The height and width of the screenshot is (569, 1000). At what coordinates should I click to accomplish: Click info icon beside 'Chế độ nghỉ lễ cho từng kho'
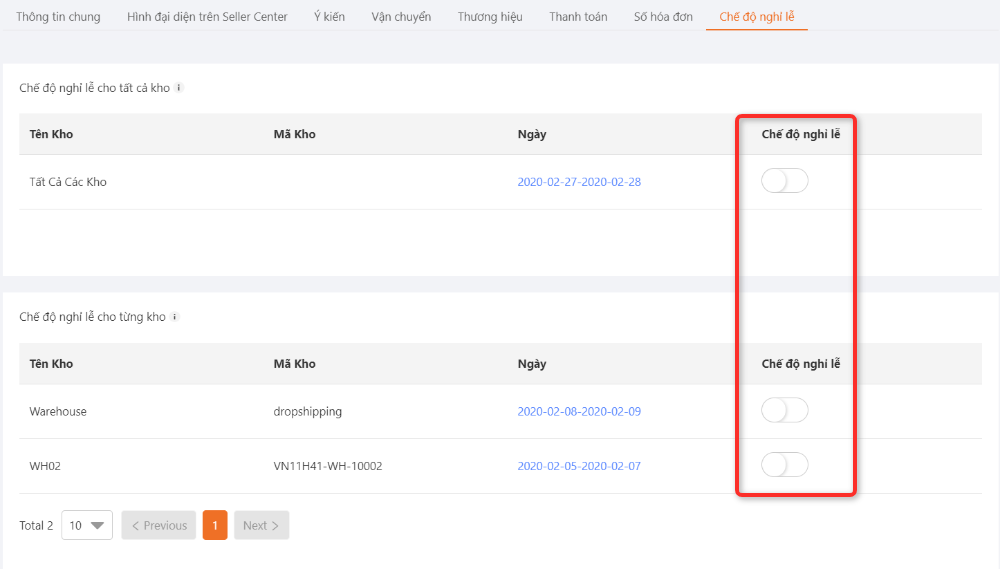pyautogui.click(x=175, y=317)
